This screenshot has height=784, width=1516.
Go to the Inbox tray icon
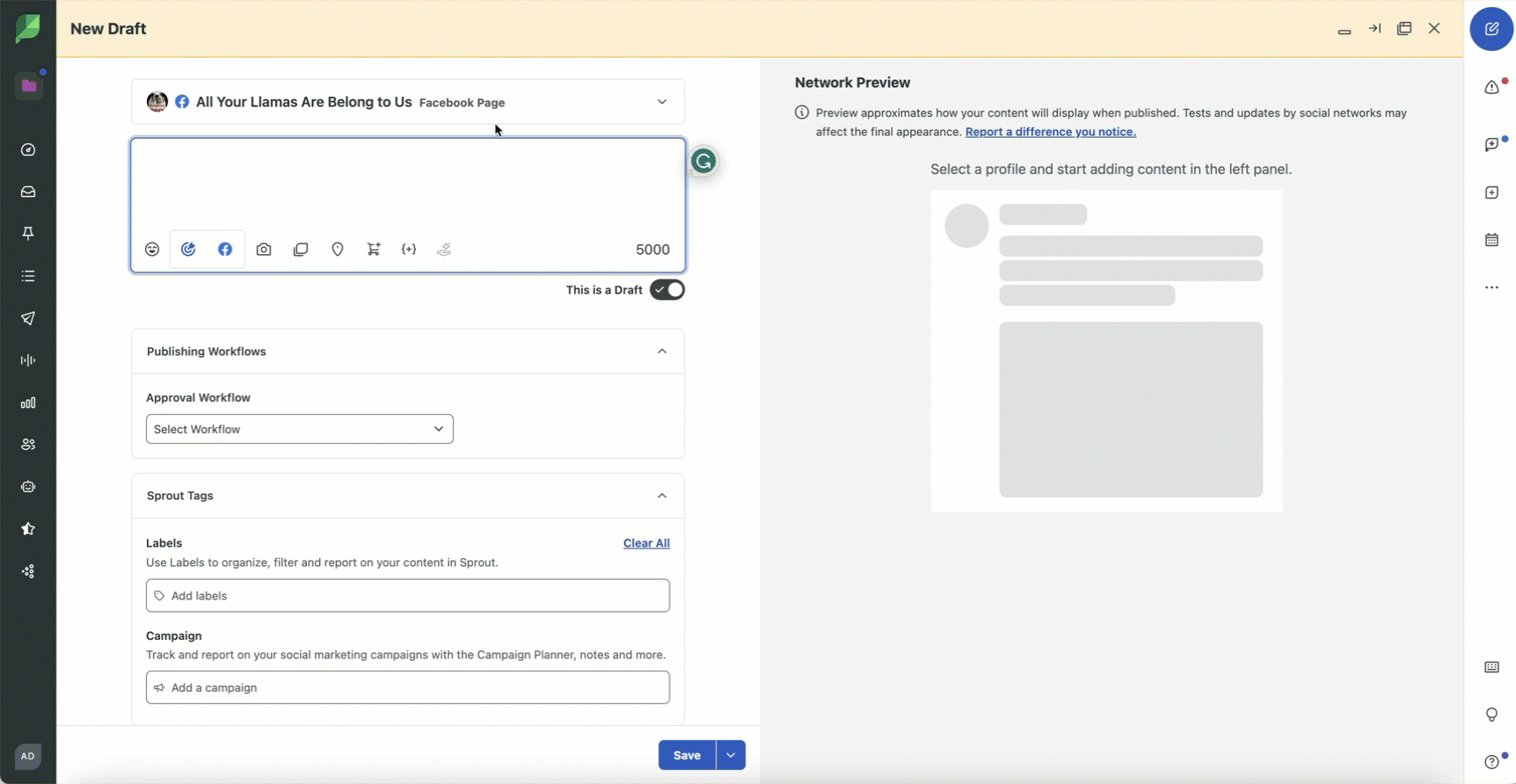point(28,192)
